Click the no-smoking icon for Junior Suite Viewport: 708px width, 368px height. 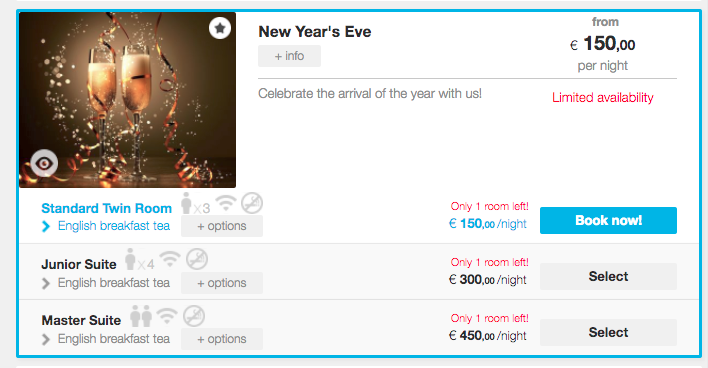coord(197,259)
